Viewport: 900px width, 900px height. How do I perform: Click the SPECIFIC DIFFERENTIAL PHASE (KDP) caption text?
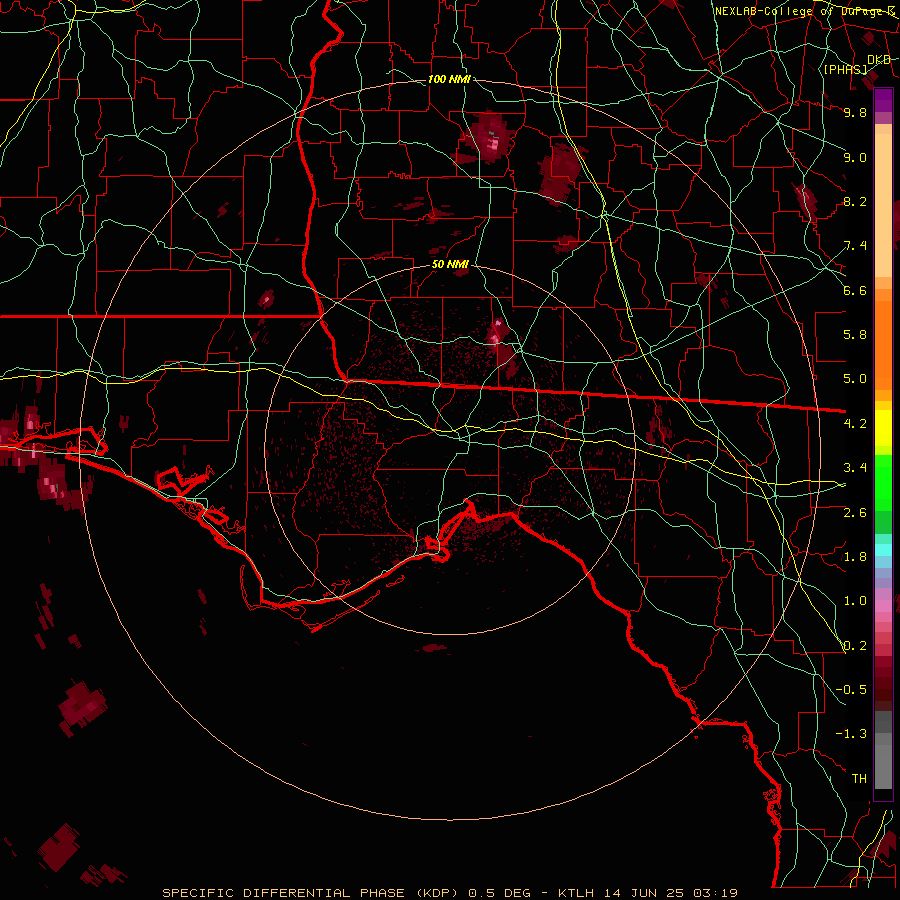(312, 893)
